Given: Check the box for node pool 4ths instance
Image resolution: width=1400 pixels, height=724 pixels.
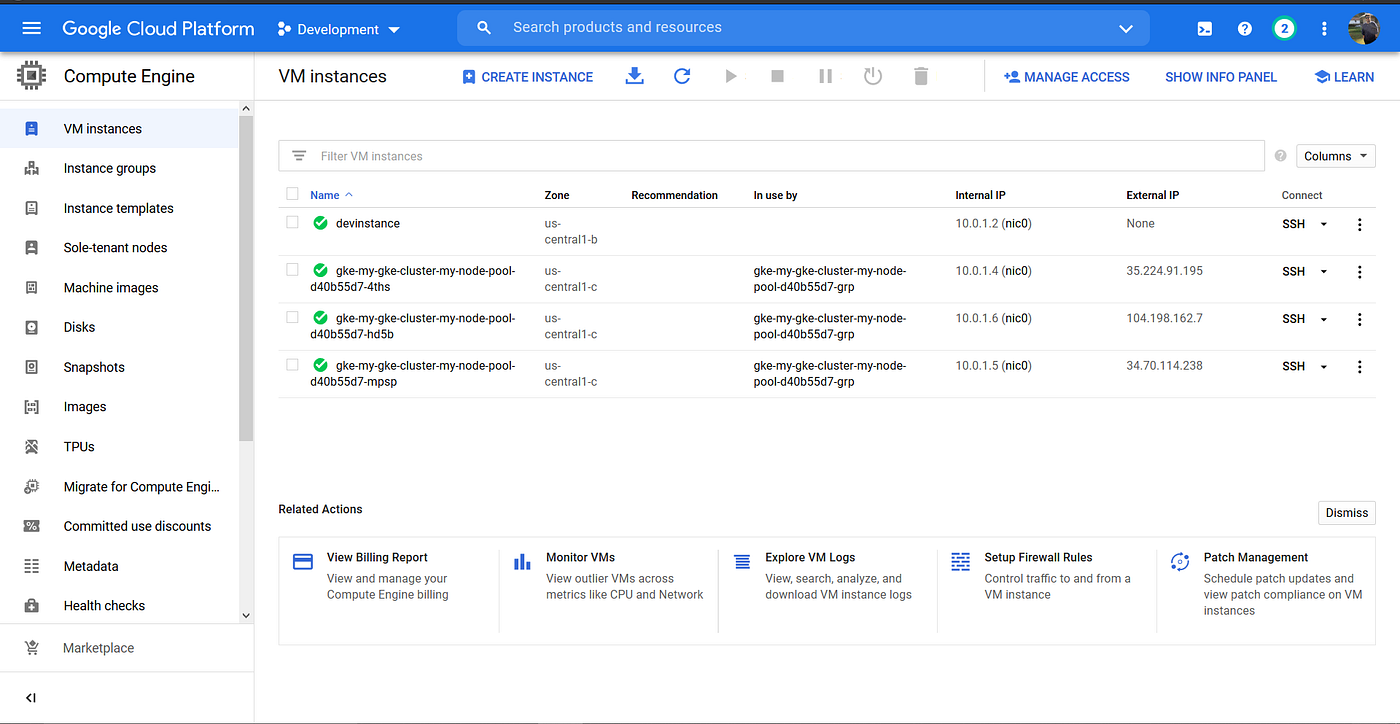Looking at the screenshot, I should pyautogui.click(x=292, y=269).
